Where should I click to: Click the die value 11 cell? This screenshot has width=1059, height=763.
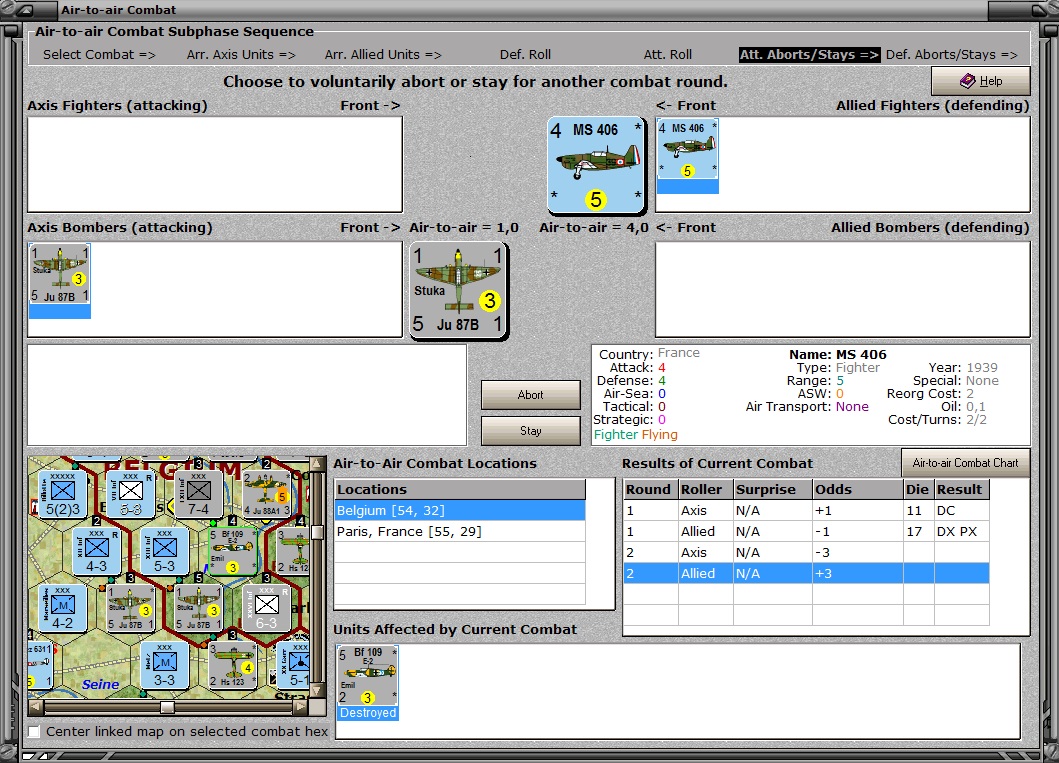pyautogui.click(x=919, y=510)
